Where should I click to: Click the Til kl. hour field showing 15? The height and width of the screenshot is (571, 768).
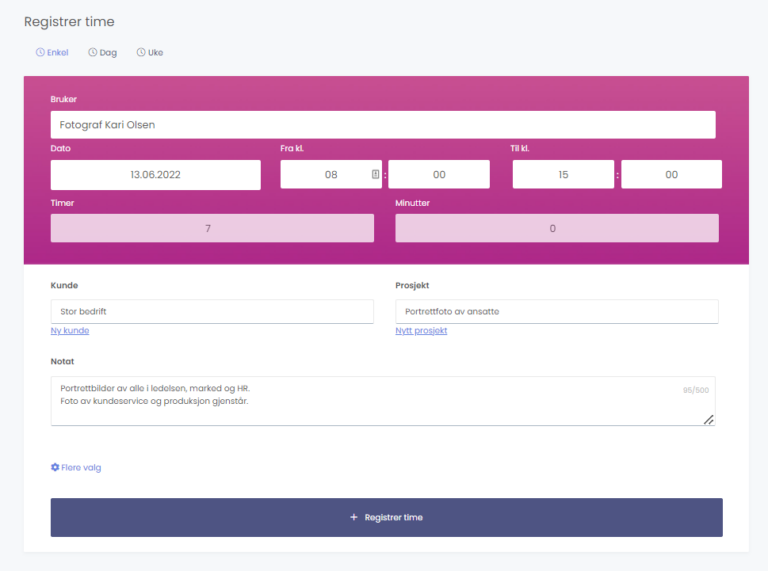[x=563, y=174]
